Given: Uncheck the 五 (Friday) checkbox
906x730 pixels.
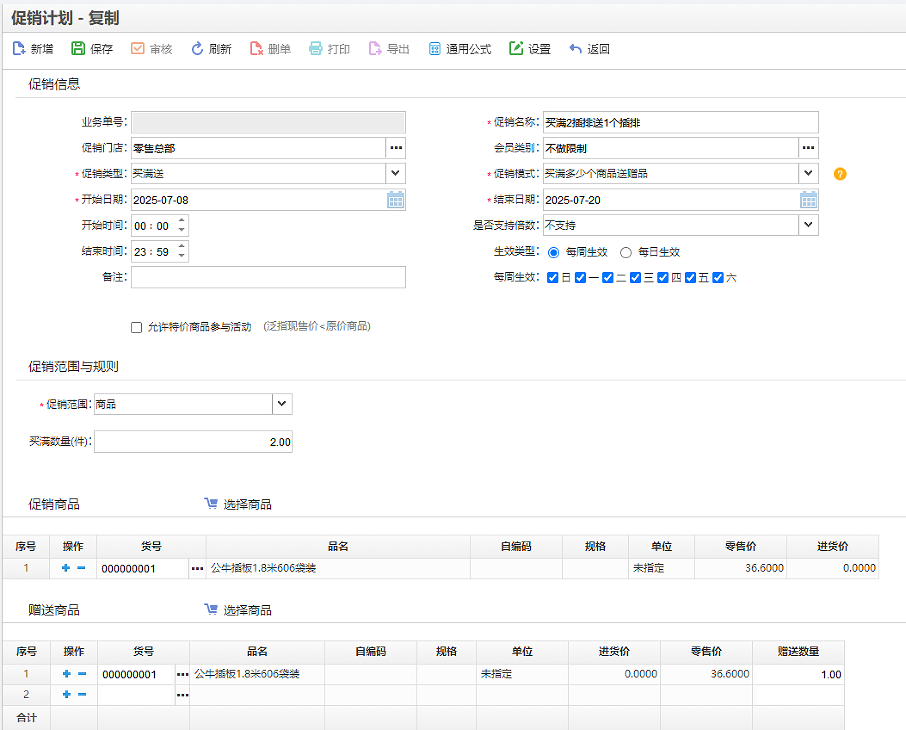Looking at the screenshot, I should (690, 278).
